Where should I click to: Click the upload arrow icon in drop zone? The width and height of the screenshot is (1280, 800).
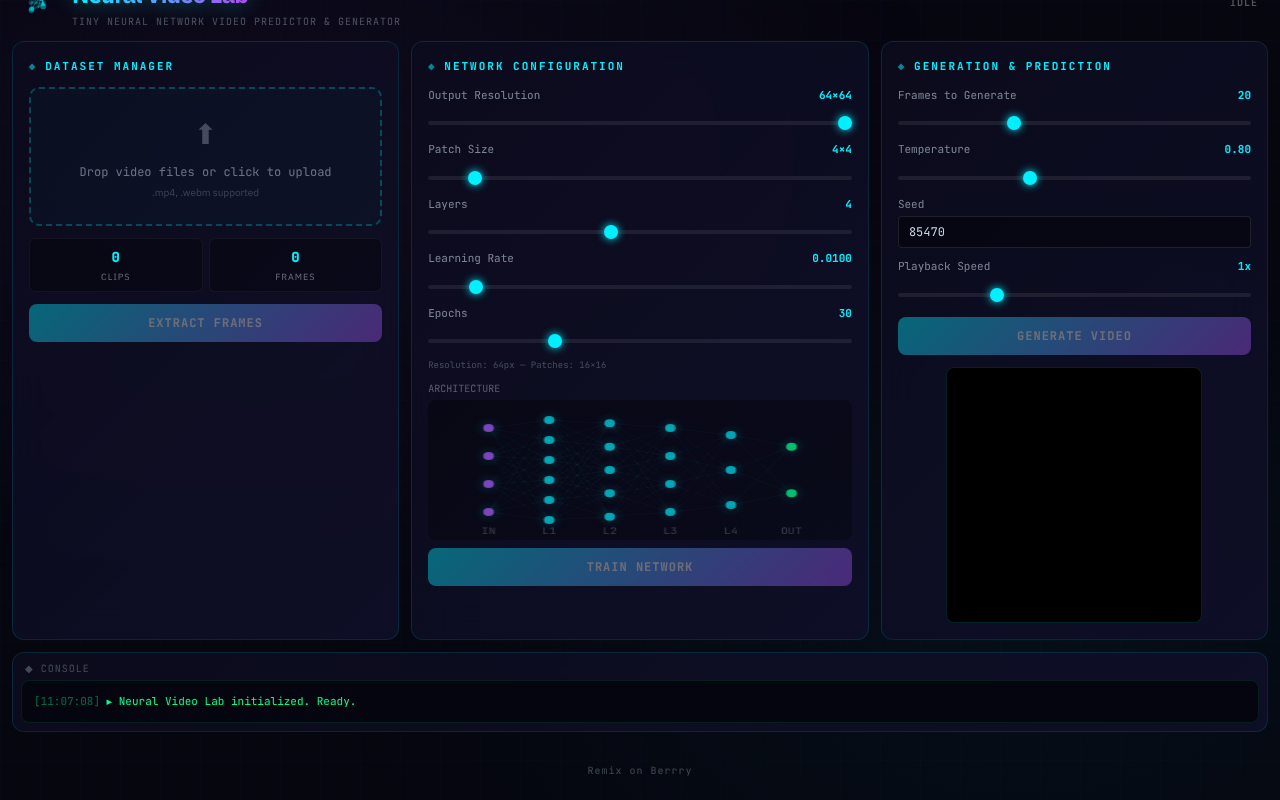click(x=205, y=132)
